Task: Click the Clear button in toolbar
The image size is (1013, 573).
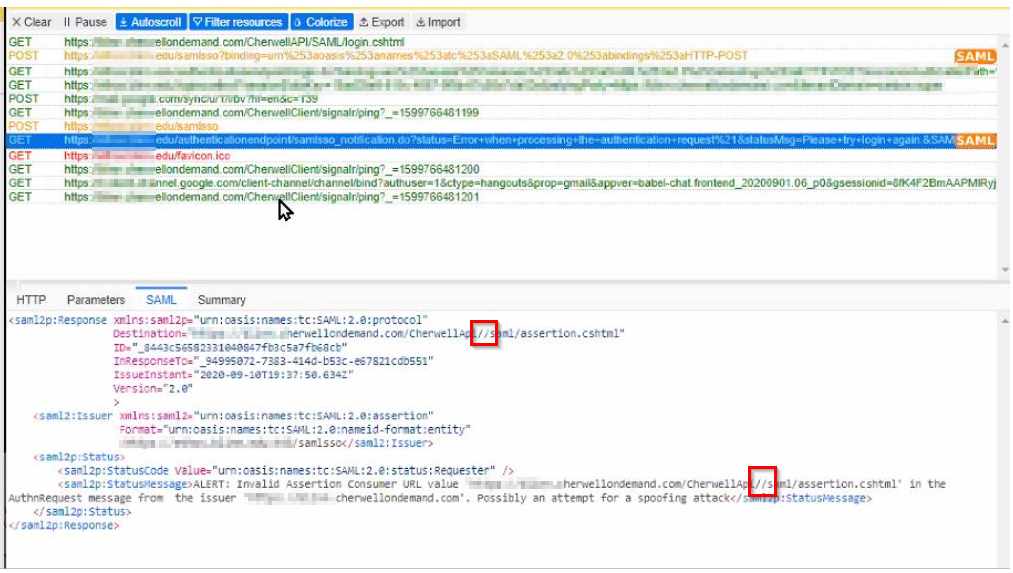Action: [x=32, y=22]
